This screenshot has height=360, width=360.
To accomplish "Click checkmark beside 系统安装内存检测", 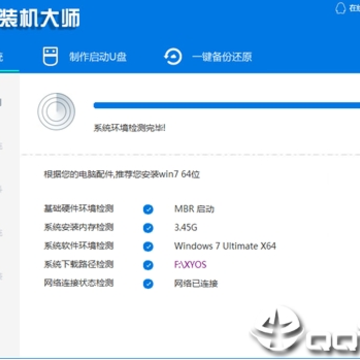I will click(148, 228).
